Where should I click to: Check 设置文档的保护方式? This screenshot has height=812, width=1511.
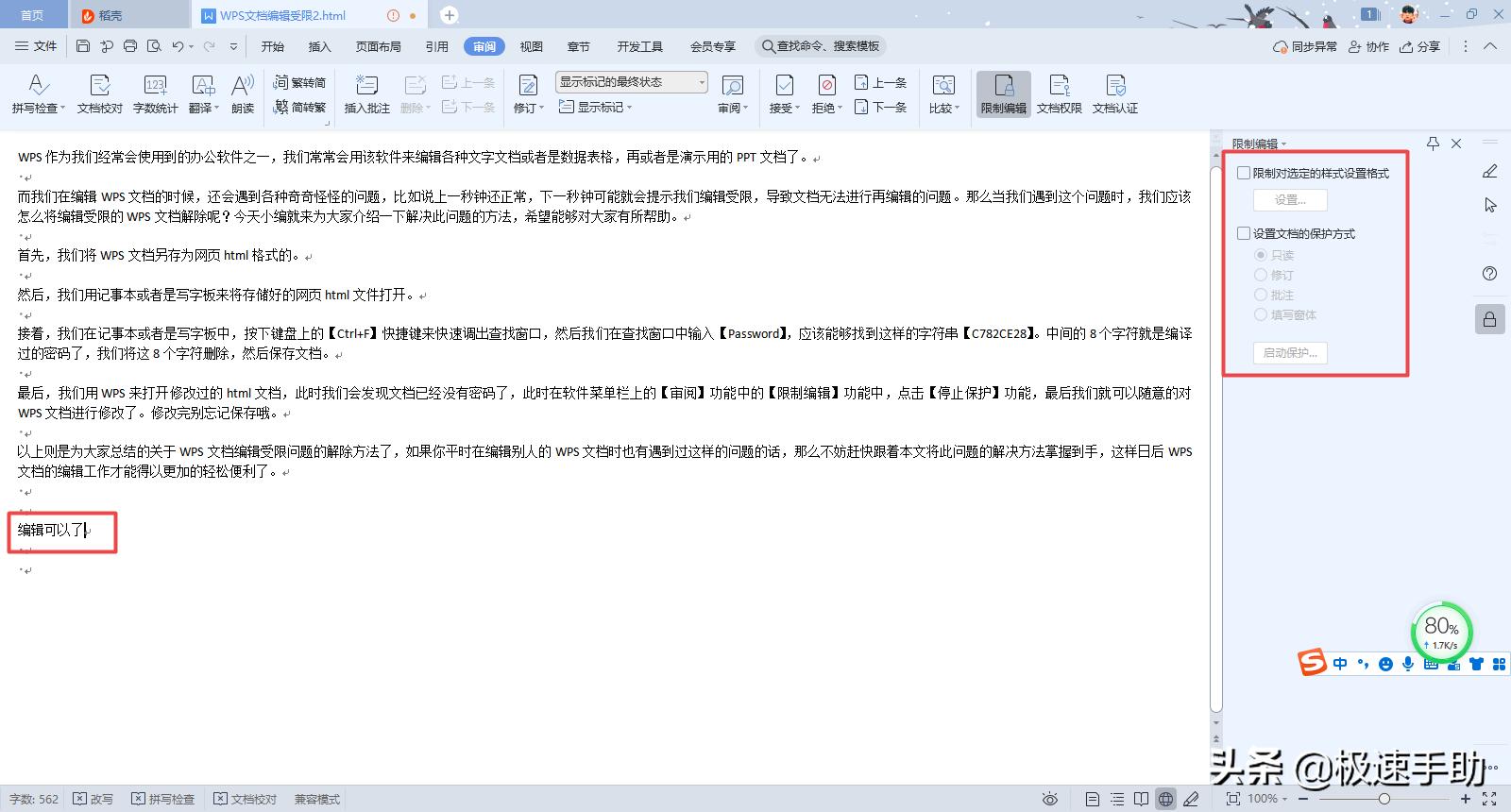tap(1244, 233)
